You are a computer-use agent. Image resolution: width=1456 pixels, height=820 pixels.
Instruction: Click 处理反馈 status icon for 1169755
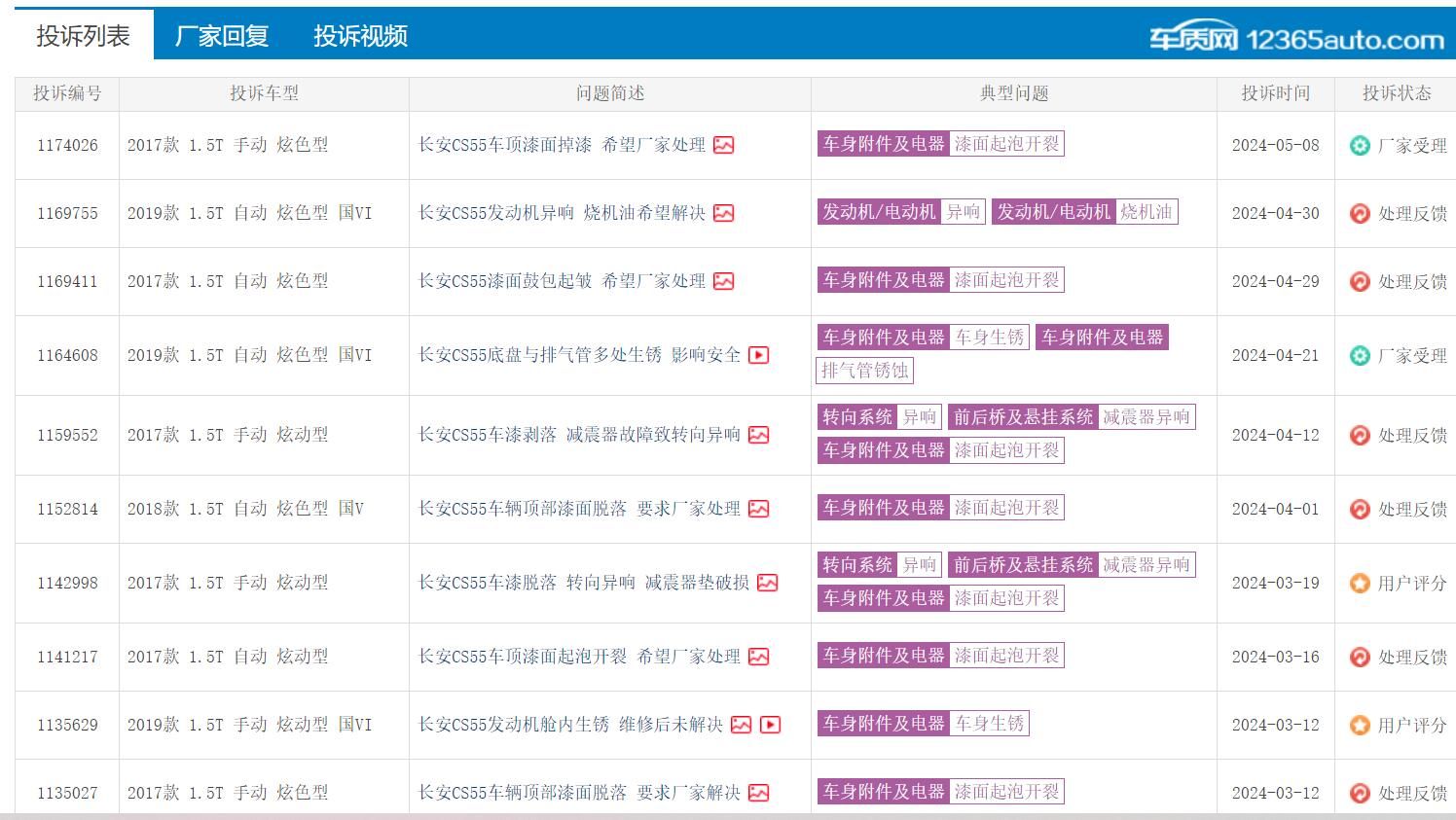pyautogui.click(x=1360, y=213)
